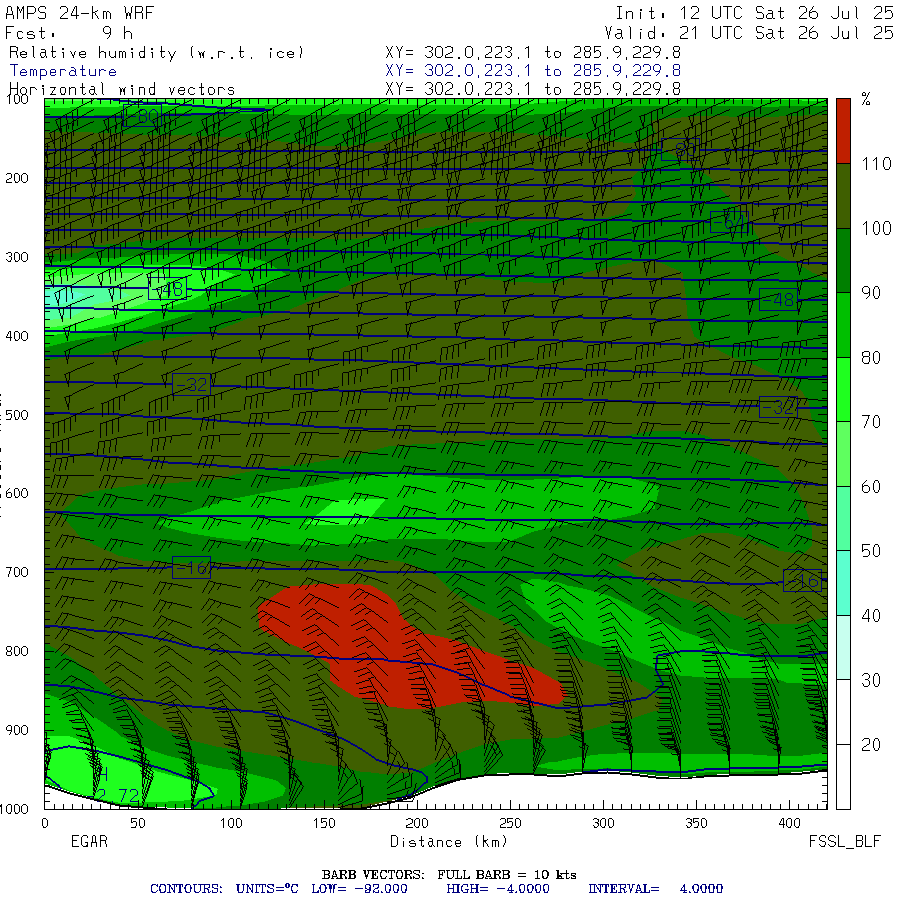Click the '%' unit above the colorbar

pyautogui.click(x=866, y=99)
